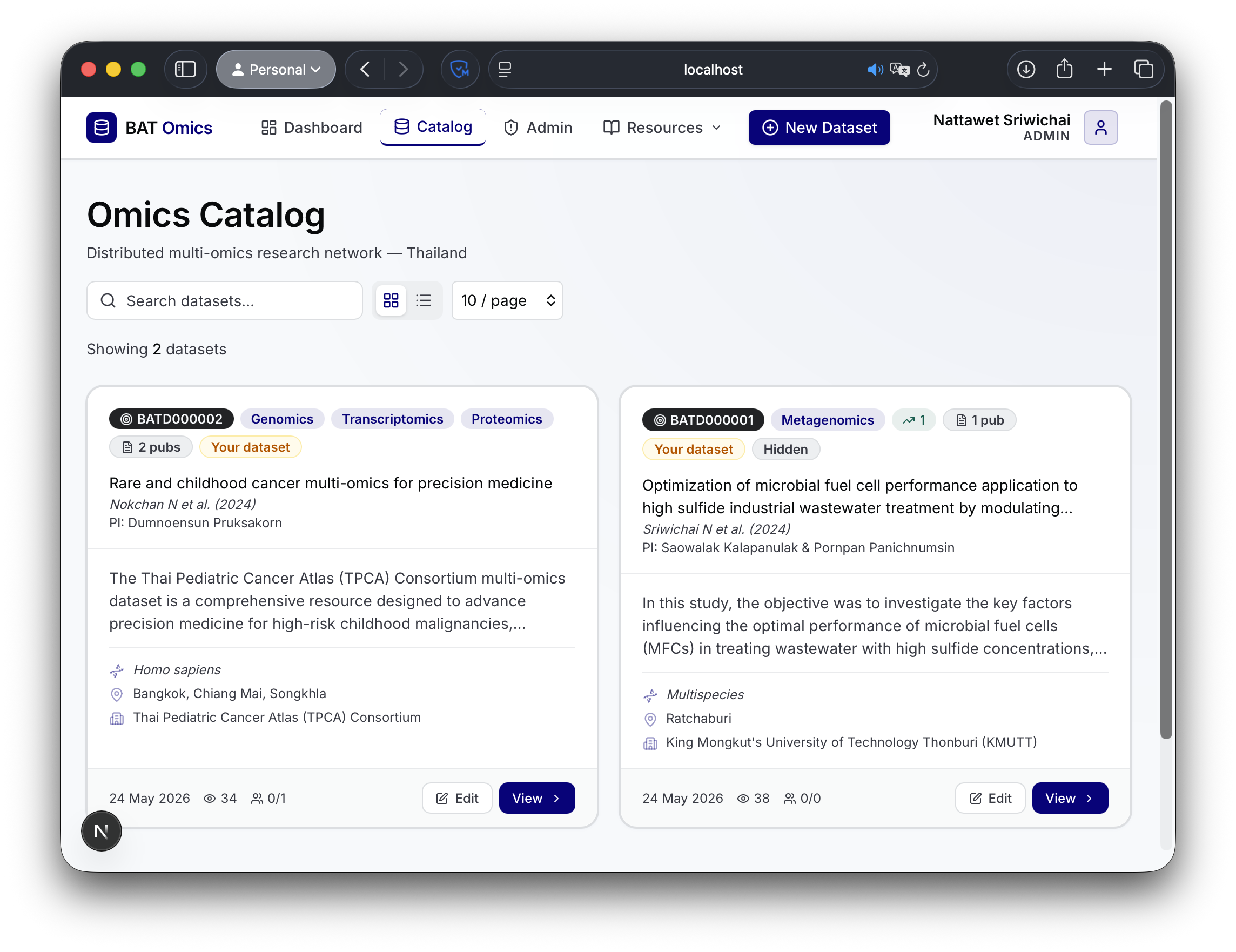The width and height of the screenshot is (1236, 952).
Task: Click the BAT Omics logo icon
Action: coord(102,128)
